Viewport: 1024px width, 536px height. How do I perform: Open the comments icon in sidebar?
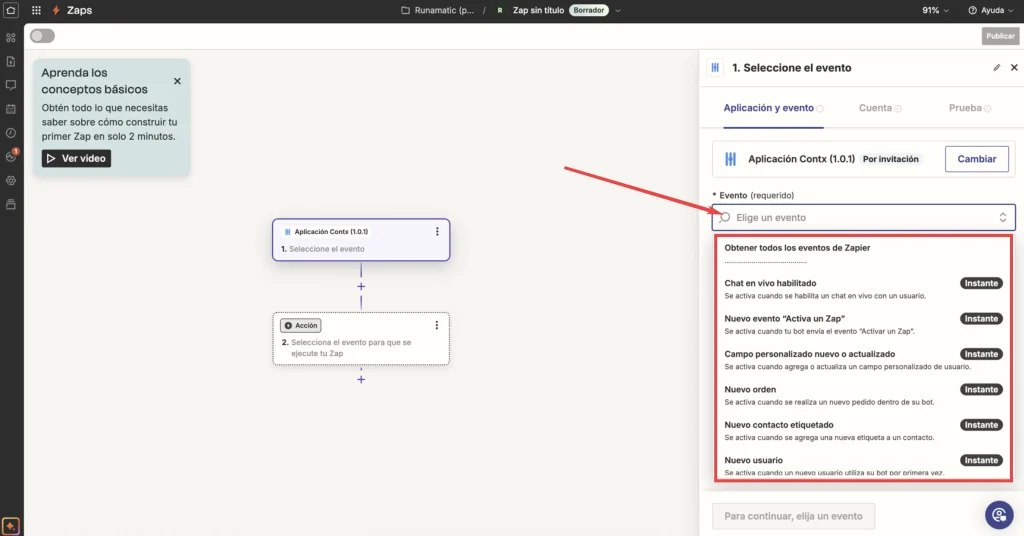tap(11, 86)
